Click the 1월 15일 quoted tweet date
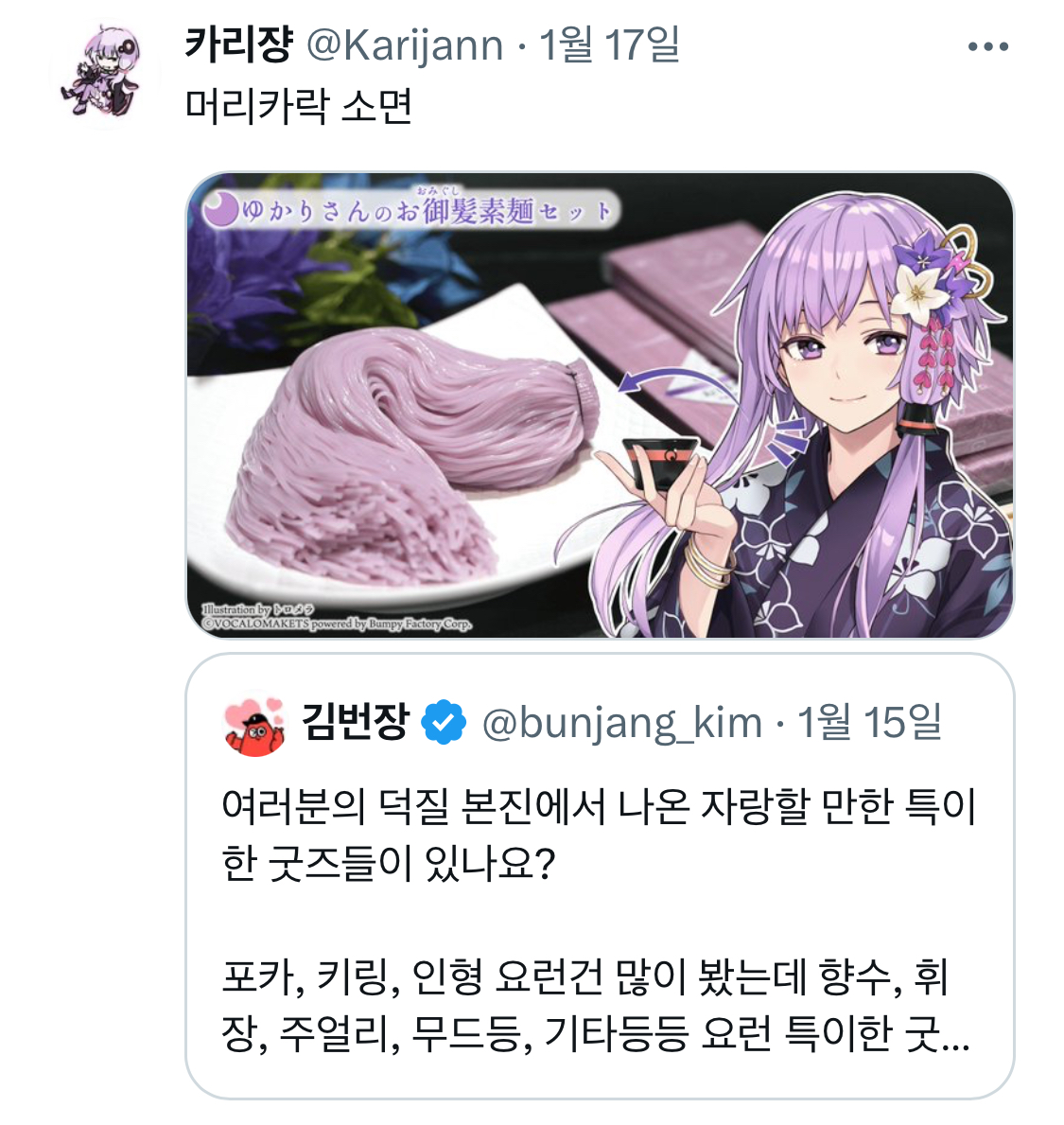 [x=868, y=722]
